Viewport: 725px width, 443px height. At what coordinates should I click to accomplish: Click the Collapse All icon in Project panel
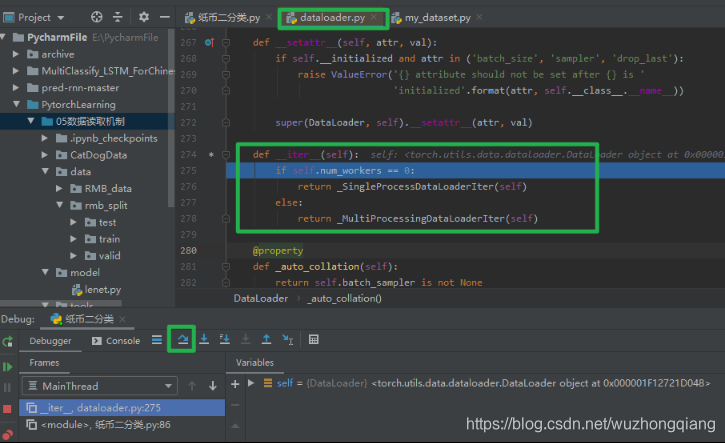point(118,18)
